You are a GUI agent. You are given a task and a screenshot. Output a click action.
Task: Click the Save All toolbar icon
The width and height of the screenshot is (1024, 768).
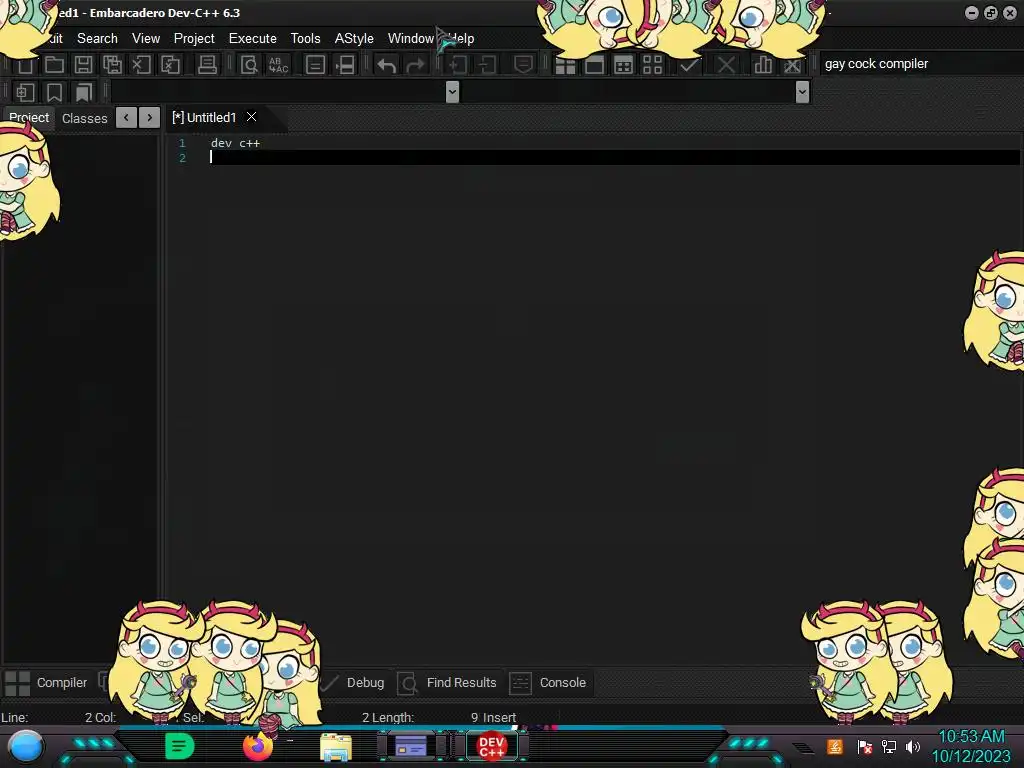[112, 64]
